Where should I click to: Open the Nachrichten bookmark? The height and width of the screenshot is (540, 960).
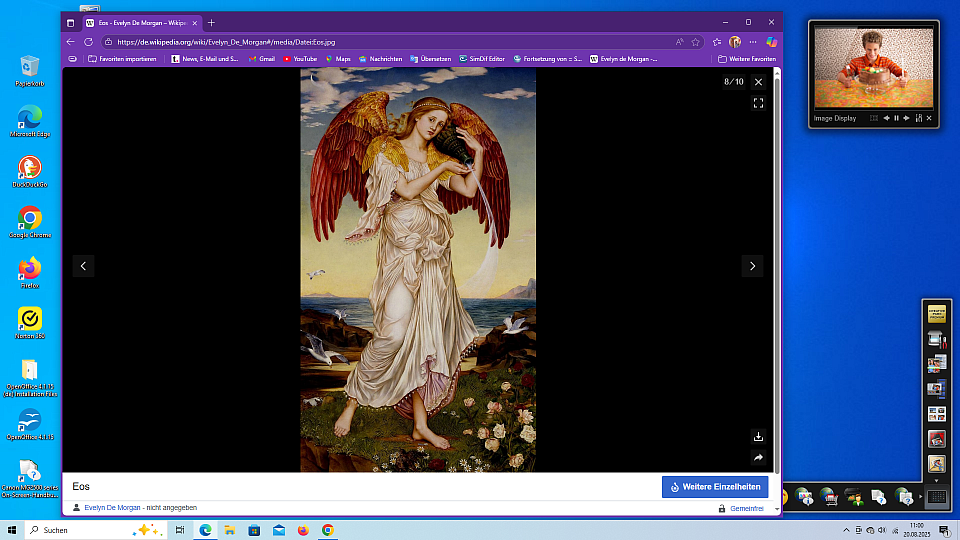[380, 59]
